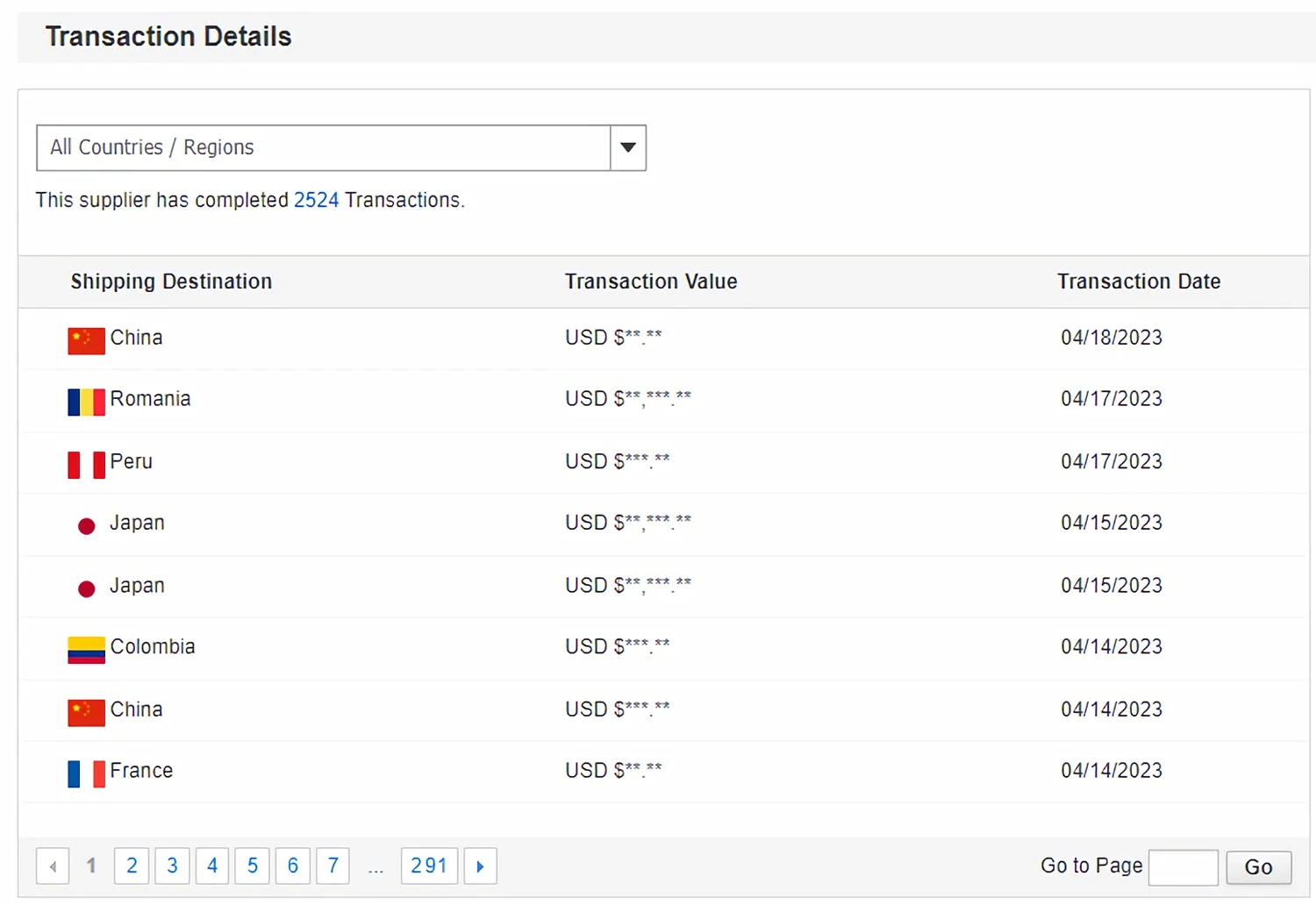The width and height of the screenshot is (1316, 905).
Task: Click the previous page arrow
Action: [x=53, y=866]
